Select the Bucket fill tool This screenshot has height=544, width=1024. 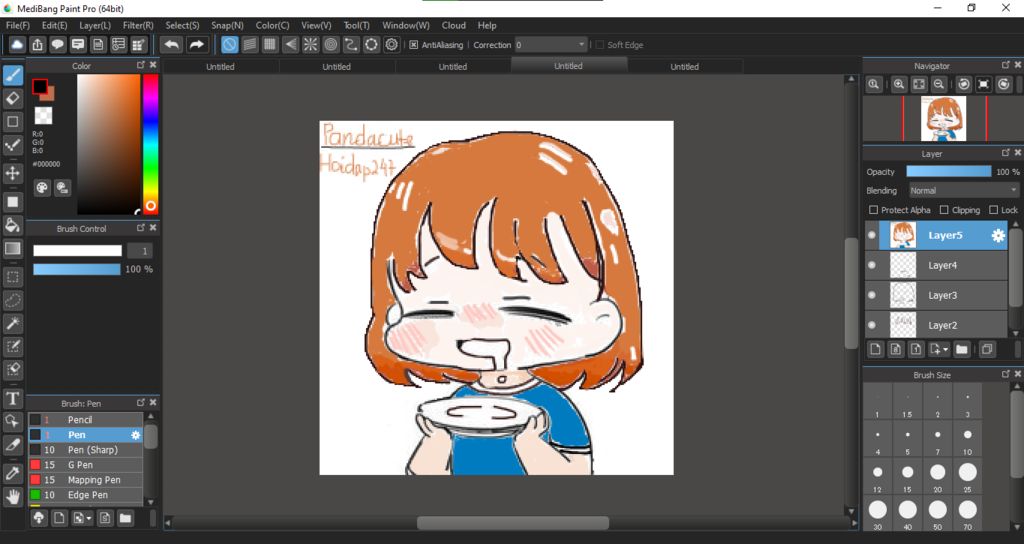(12, 225)
